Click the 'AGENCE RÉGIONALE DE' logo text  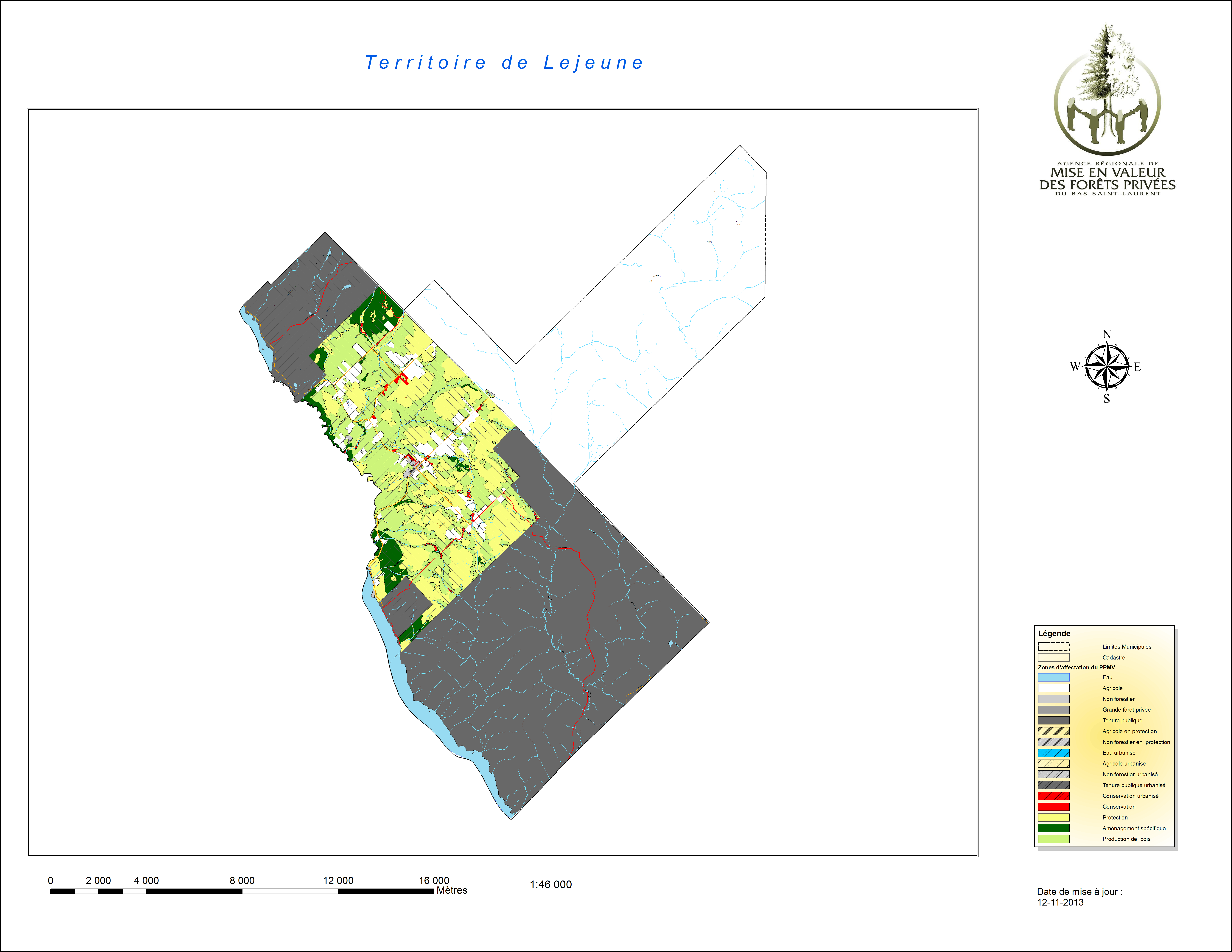1108,164
